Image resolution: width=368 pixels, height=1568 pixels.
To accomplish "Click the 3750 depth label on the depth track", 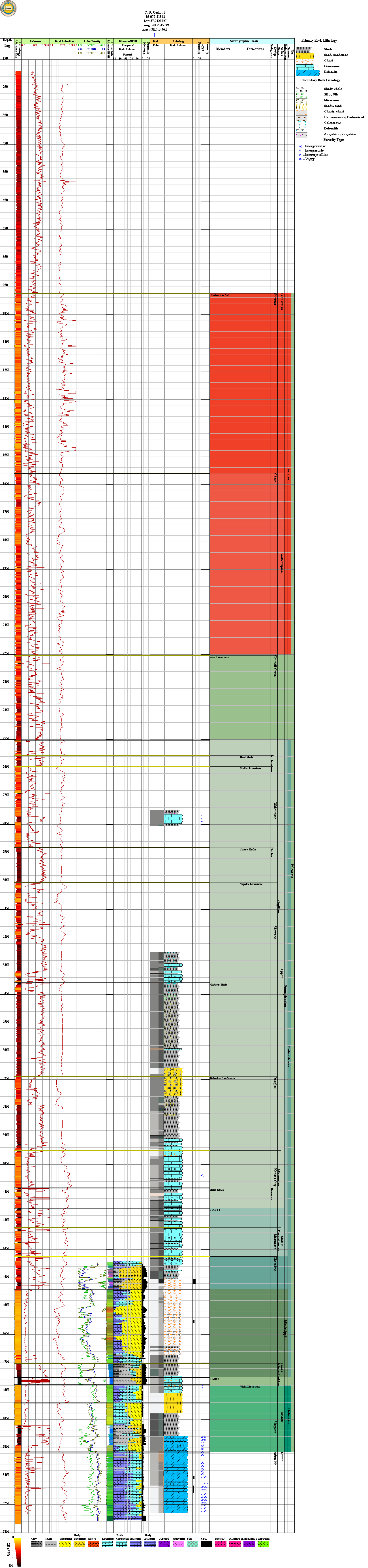I will pyautogui.click(x=6, y=1078).
